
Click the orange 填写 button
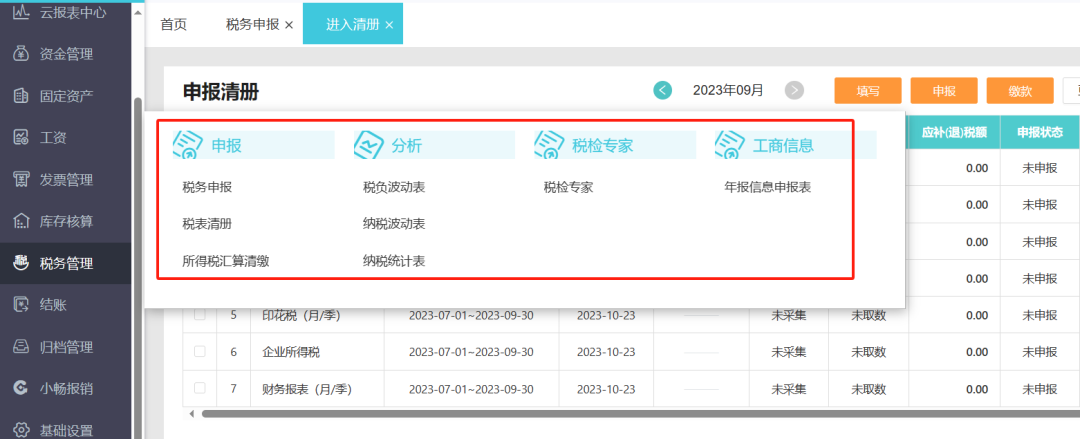click(868, 90)
